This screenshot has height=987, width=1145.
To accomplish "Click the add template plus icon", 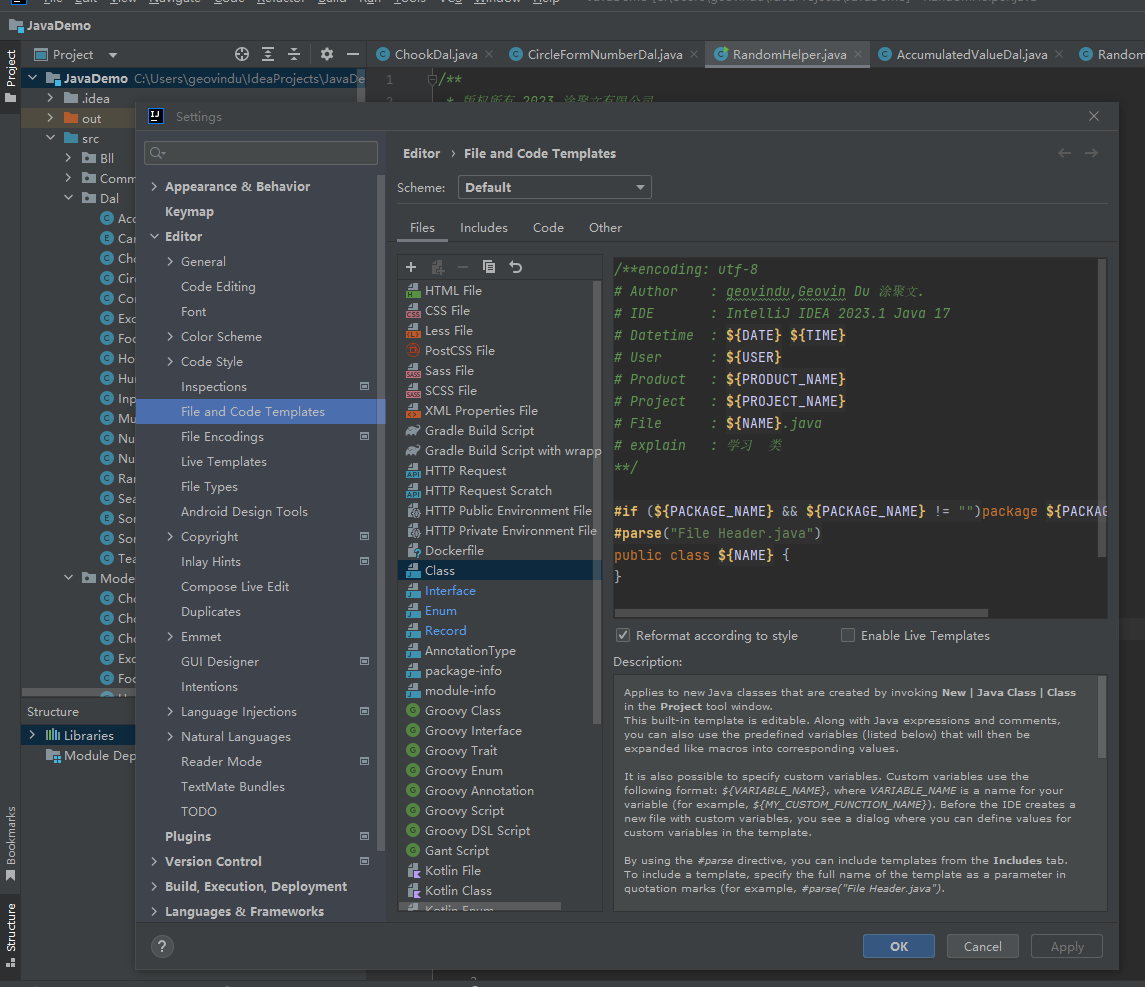I will [411, 267].
